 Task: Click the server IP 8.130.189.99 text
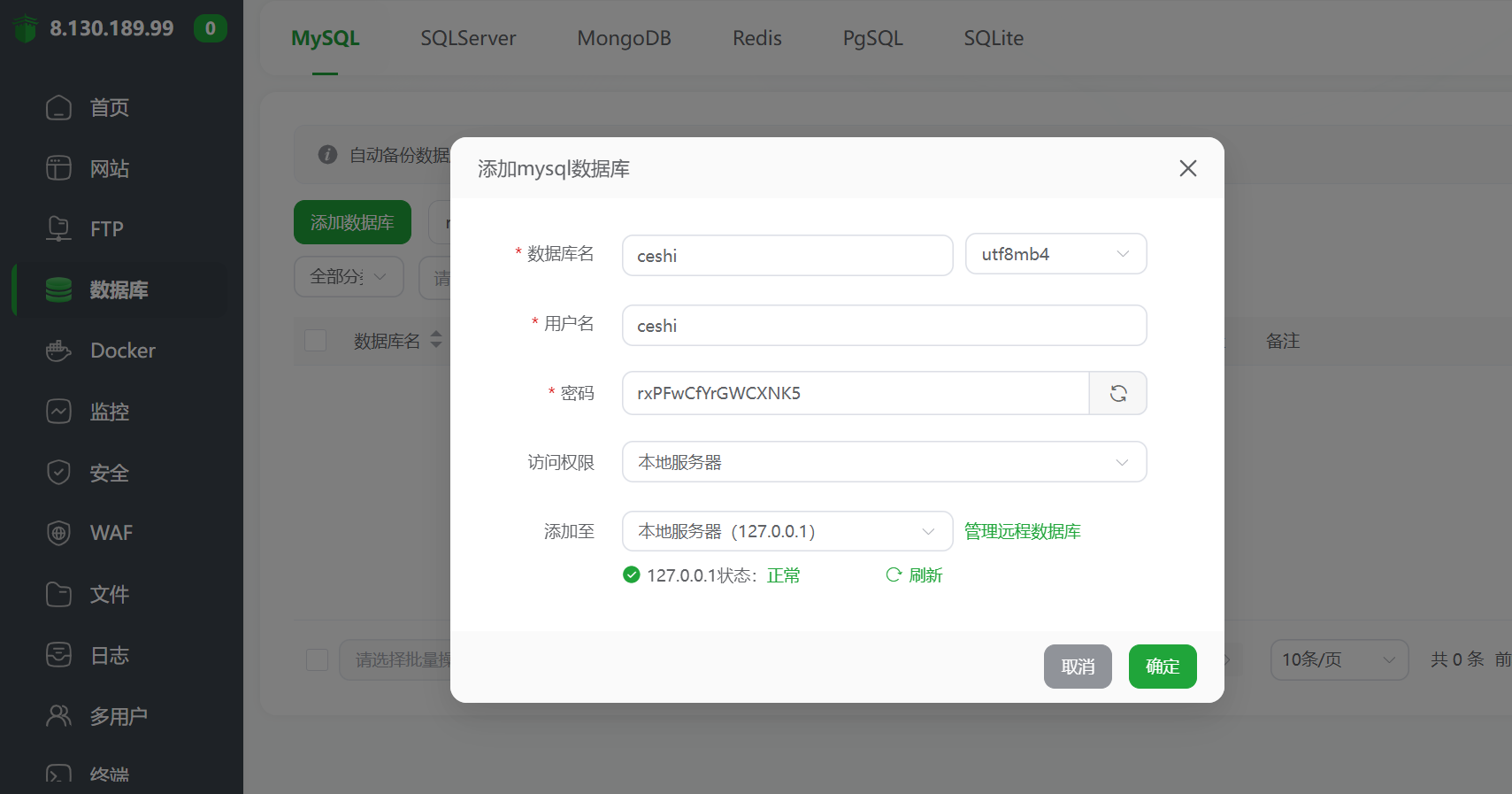pos(111,28)
